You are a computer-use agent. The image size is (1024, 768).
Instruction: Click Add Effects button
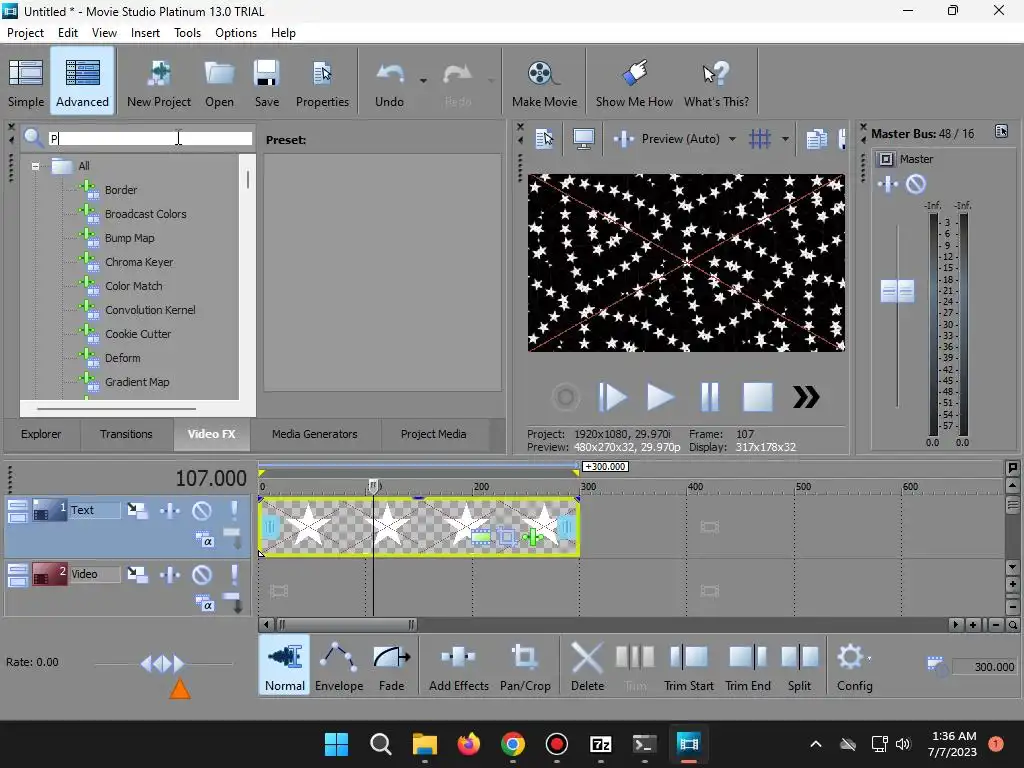tap(458, 665)
